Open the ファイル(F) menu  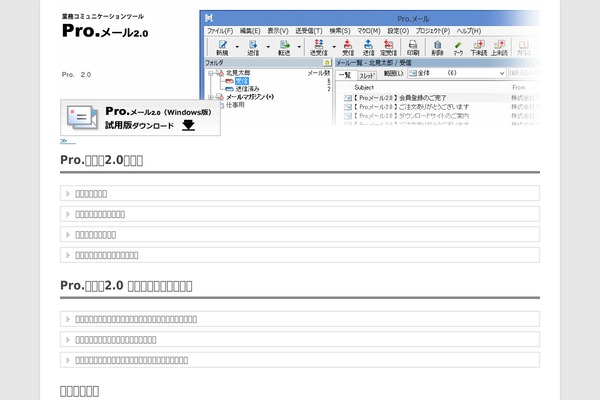[x=220, y=31]
